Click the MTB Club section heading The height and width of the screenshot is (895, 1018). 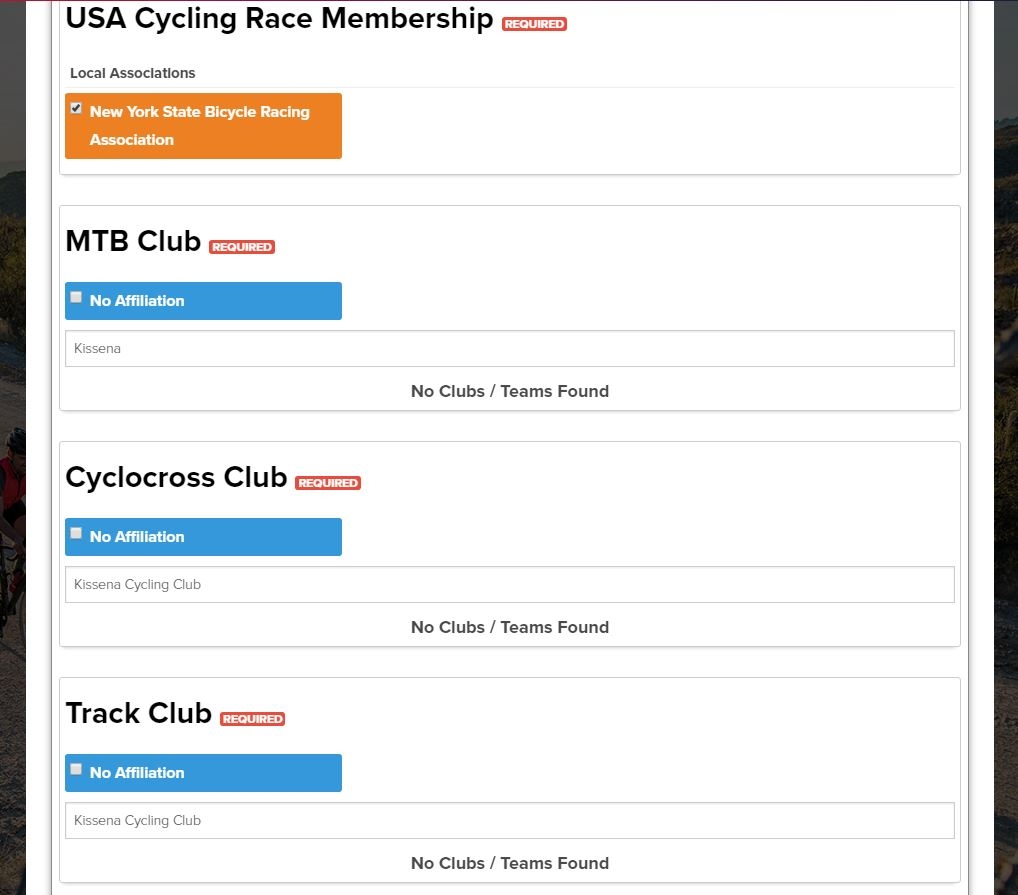(x=133, y=241)
